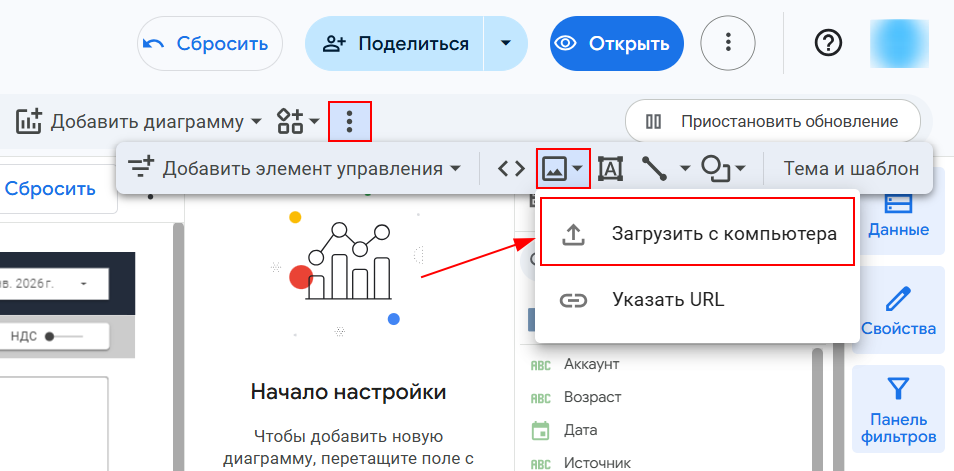Open the Свойства side panel
The width and height of the screenshot is (954, 471).
(x=898, y=311)
